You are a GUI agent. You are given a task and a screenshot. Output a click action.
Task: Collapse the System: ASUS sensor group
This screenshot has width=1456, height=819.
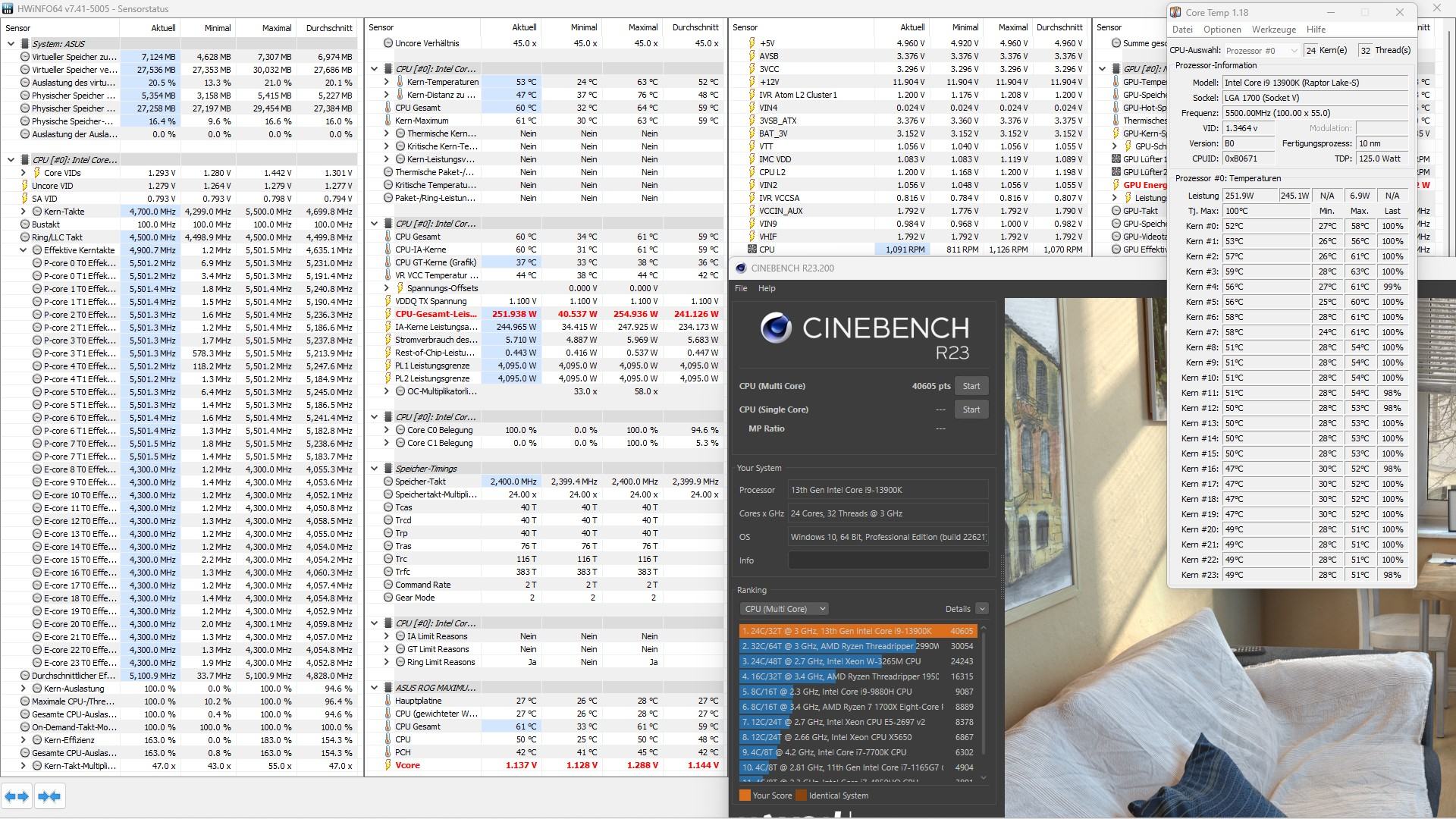point(11,44)
